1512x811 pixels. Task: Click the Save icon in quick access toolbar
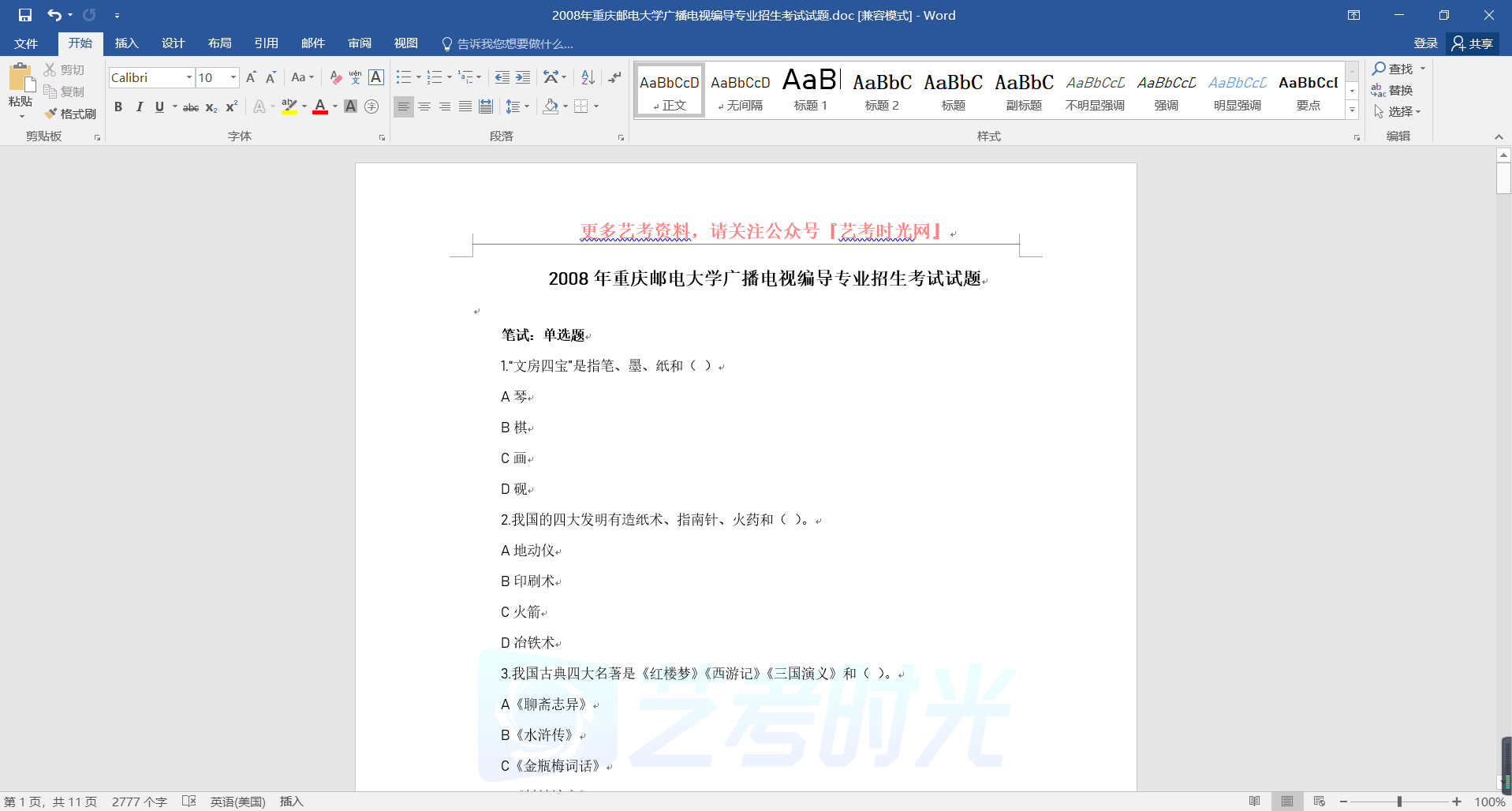tap(24, 15)
